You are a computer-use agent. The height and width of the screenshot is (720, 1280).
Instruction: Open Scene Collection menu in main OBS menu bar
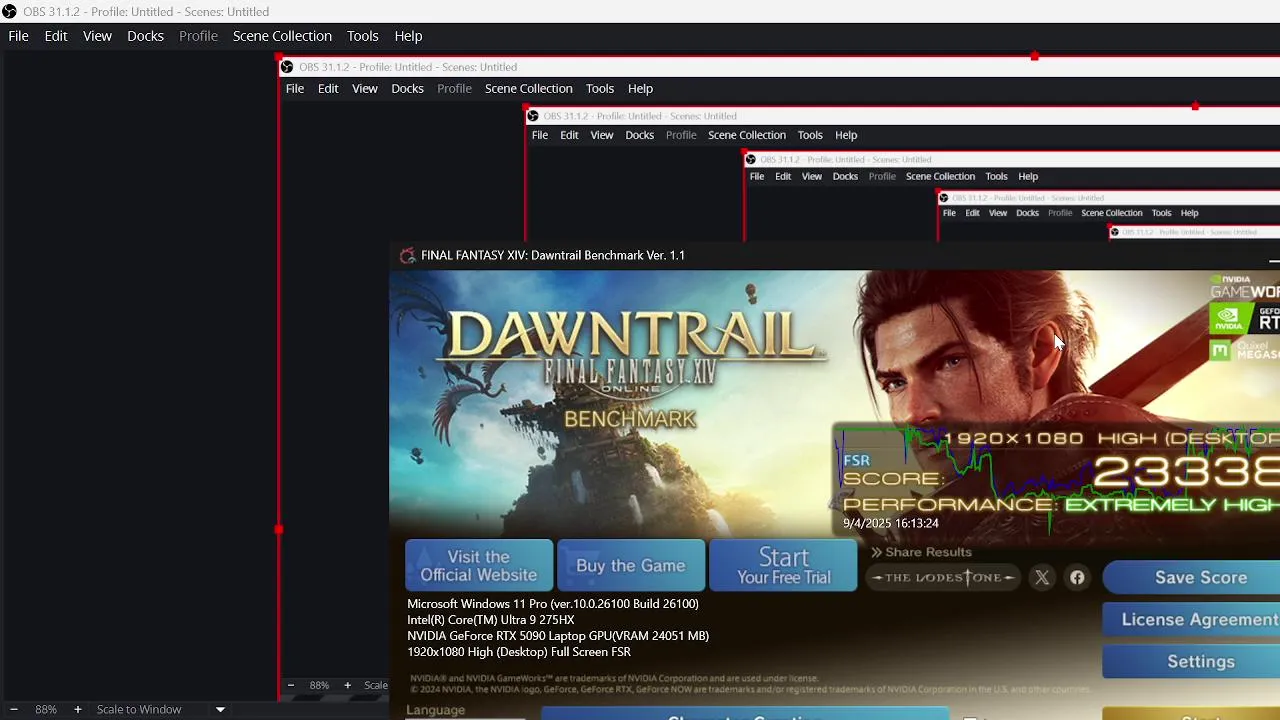pyautogui.click(x=282, y=36)
